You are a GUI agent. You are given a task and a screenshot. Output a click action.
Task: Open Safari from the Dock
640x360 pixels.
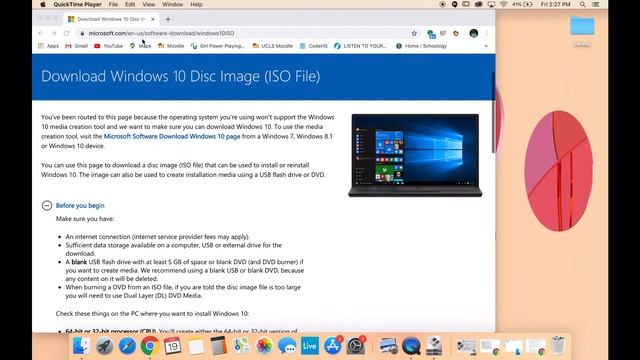(127, 346)
